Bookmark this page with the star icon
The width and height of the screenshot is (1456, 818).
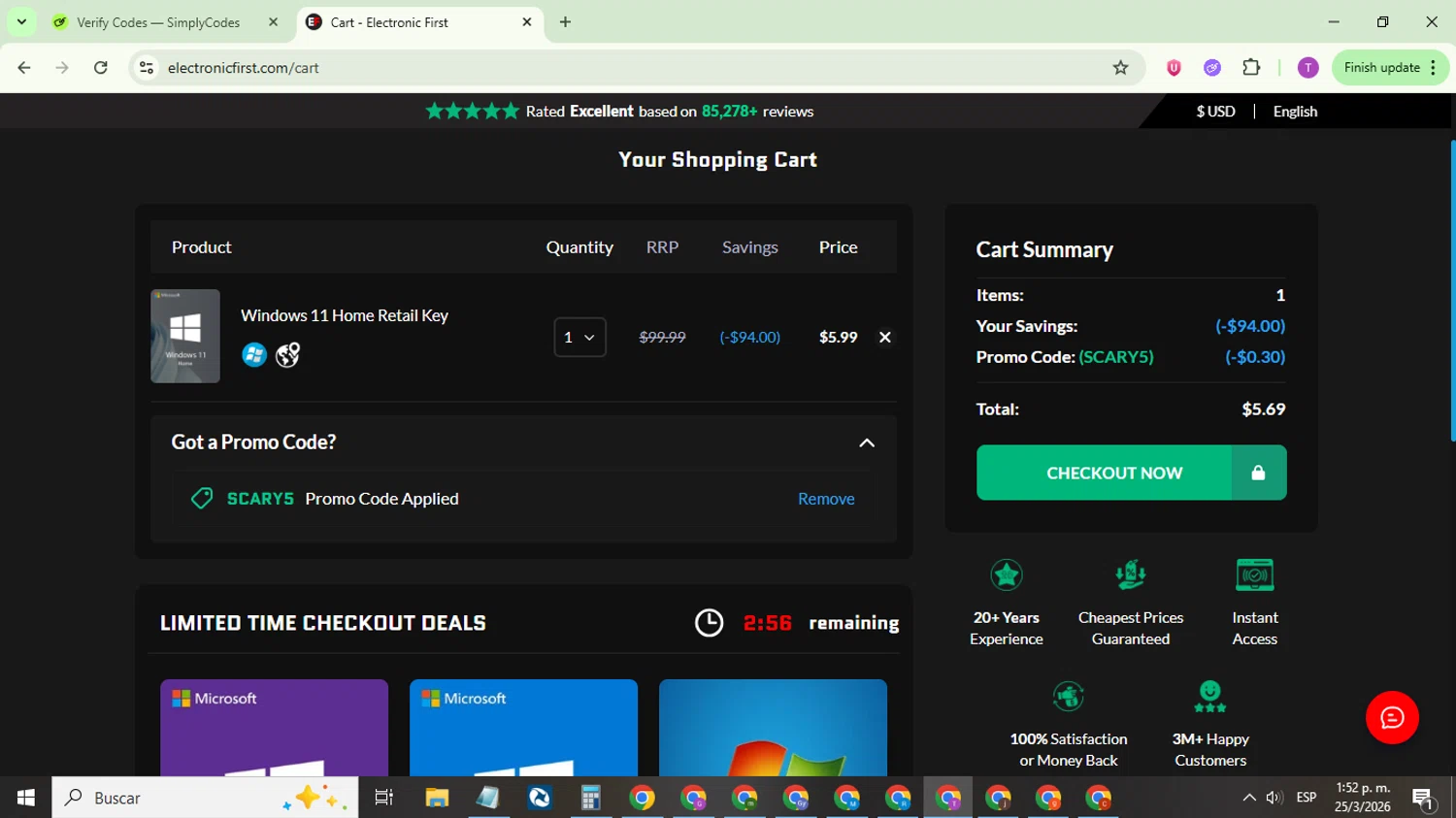[x=1120, y=68]
